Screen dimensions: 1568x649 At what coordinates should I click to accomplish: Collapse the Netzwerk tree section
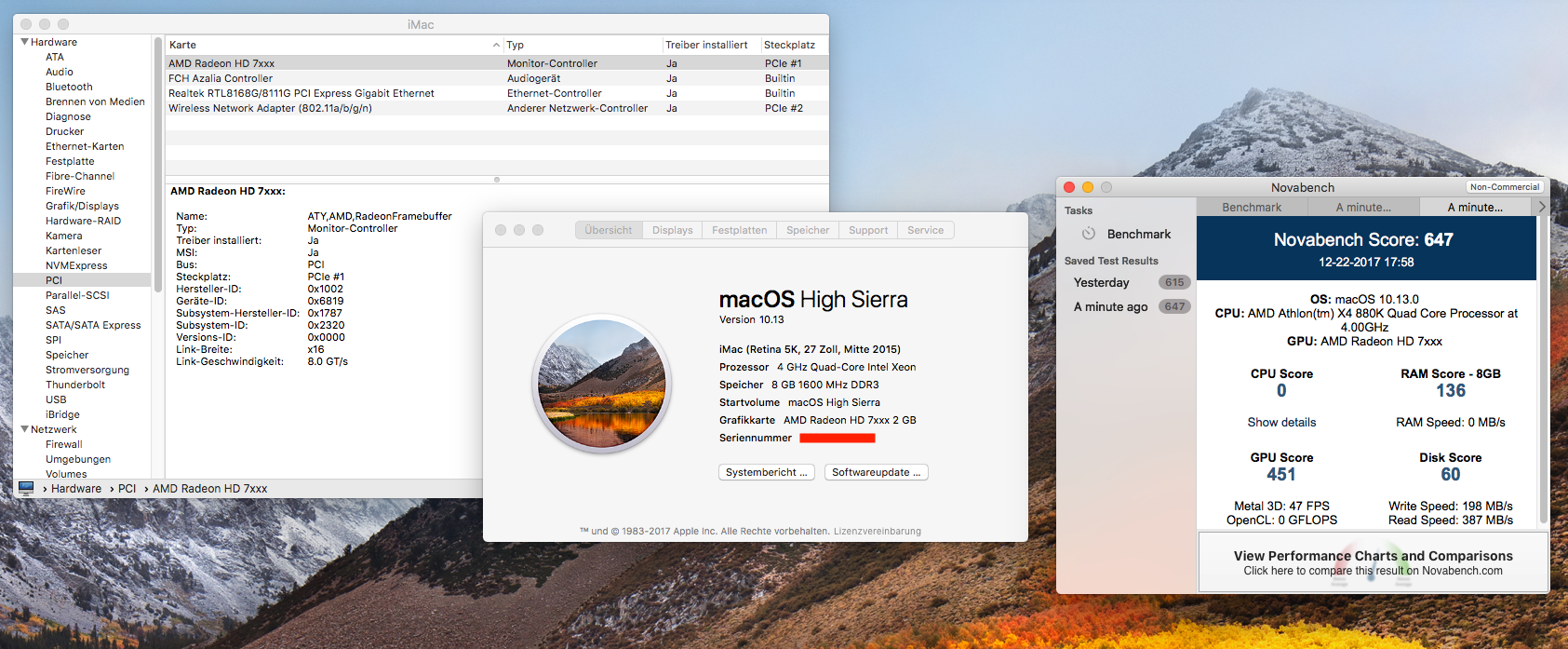(24, 429)
